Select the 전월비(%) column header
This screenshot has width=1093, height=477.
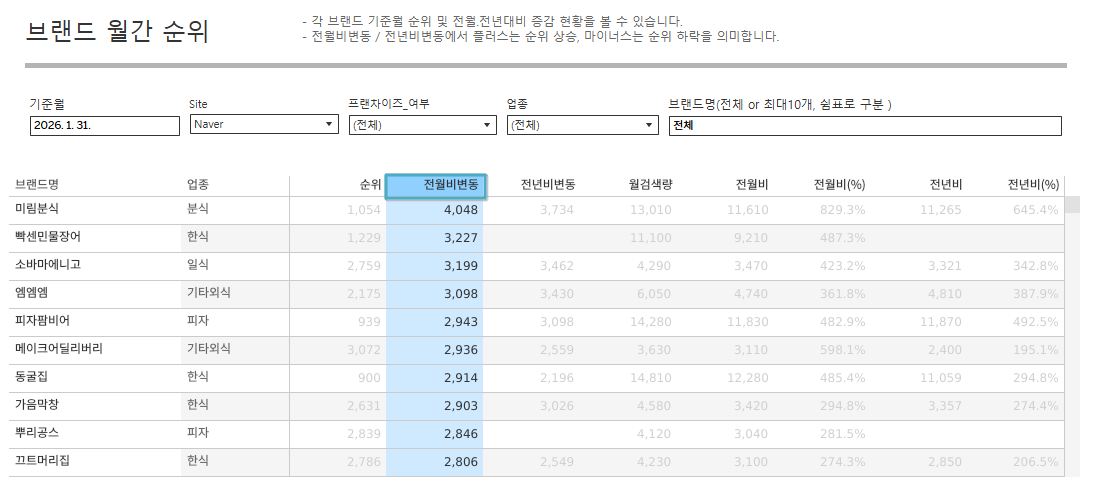[839, 185]
